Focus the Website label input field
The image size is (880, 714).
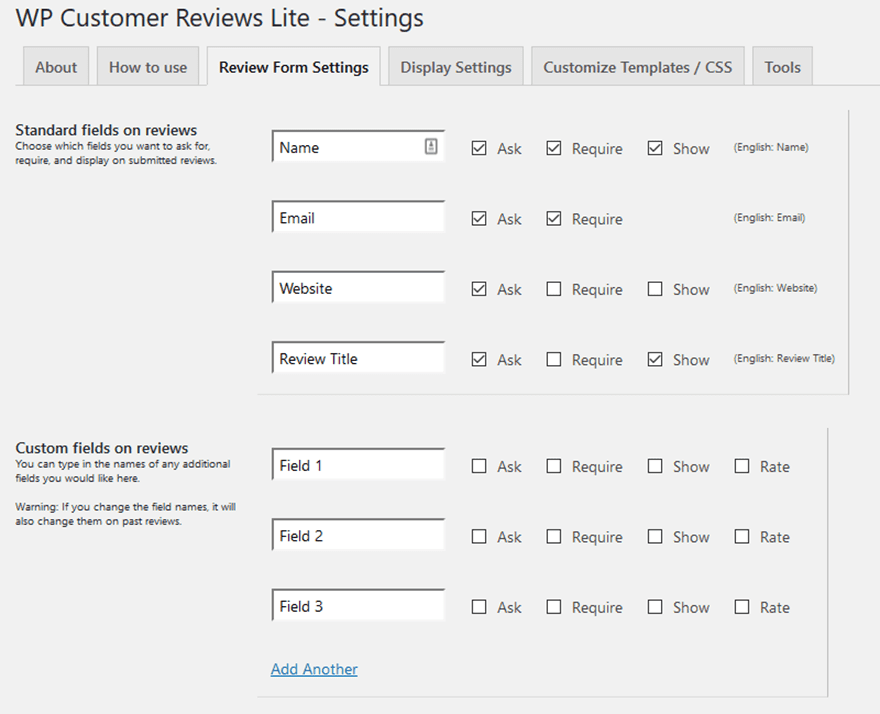[358, 287]
